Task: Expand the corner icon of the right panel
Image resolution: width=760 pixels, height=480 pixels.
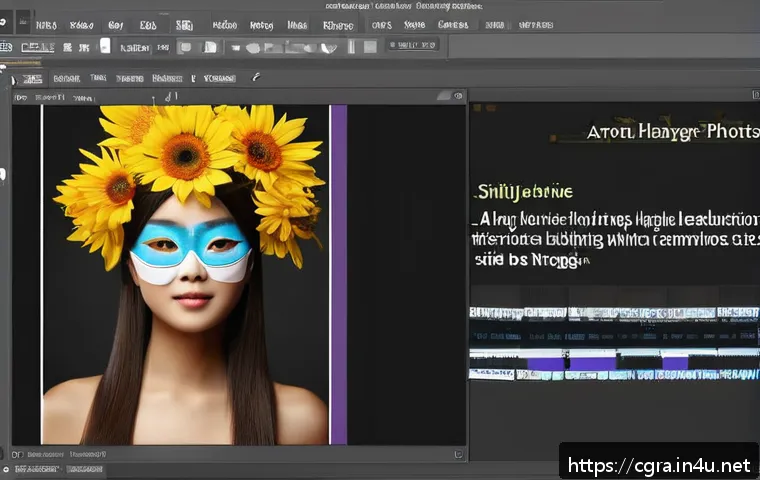Action: 756,94
